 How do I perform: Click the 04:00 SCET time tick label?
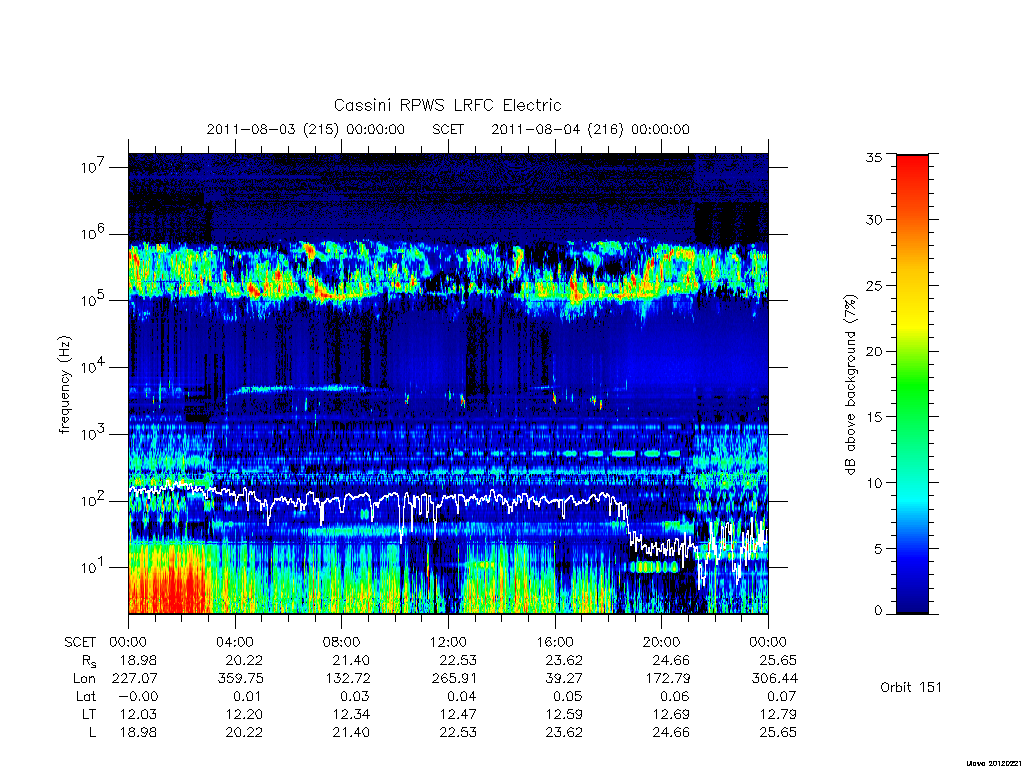point(234,642)
